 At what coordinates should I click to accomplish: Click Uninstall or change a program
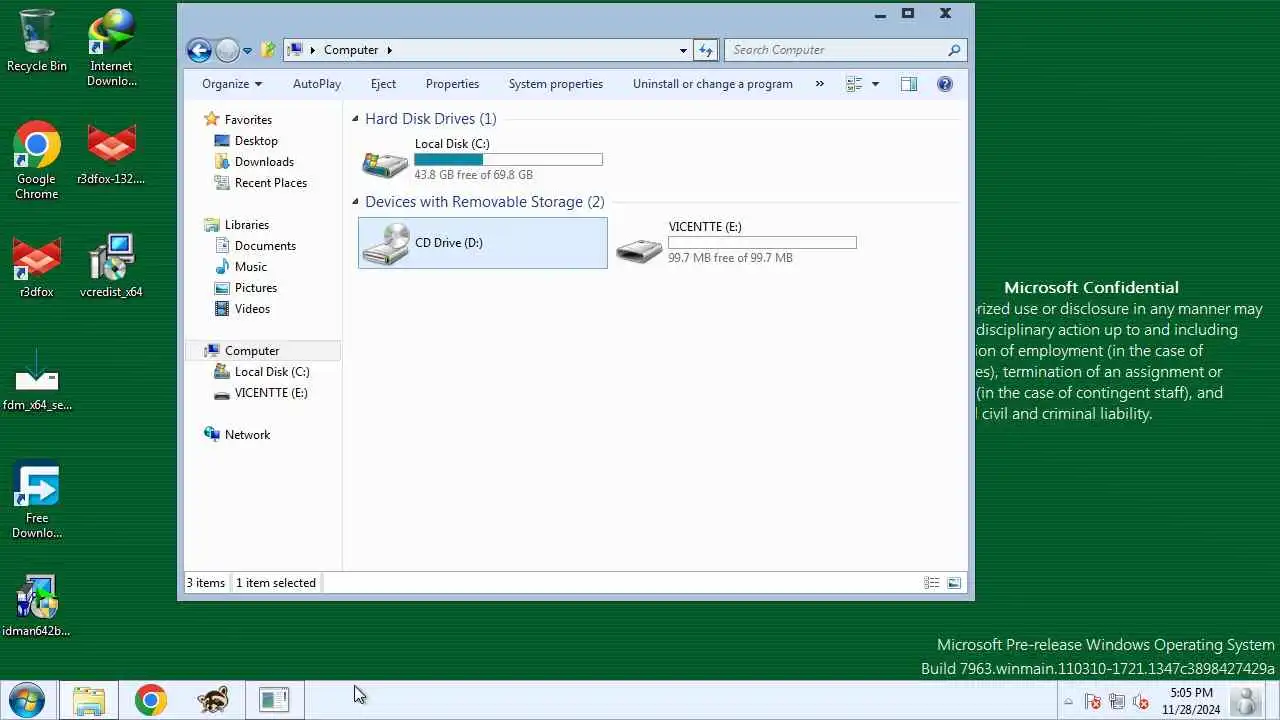tap(713, 84)
